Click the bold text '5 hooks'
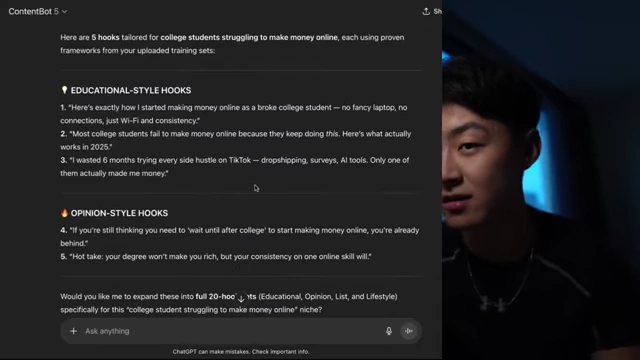Image resolution: width=640 pixels, height=360 pixels. point(105,38)
